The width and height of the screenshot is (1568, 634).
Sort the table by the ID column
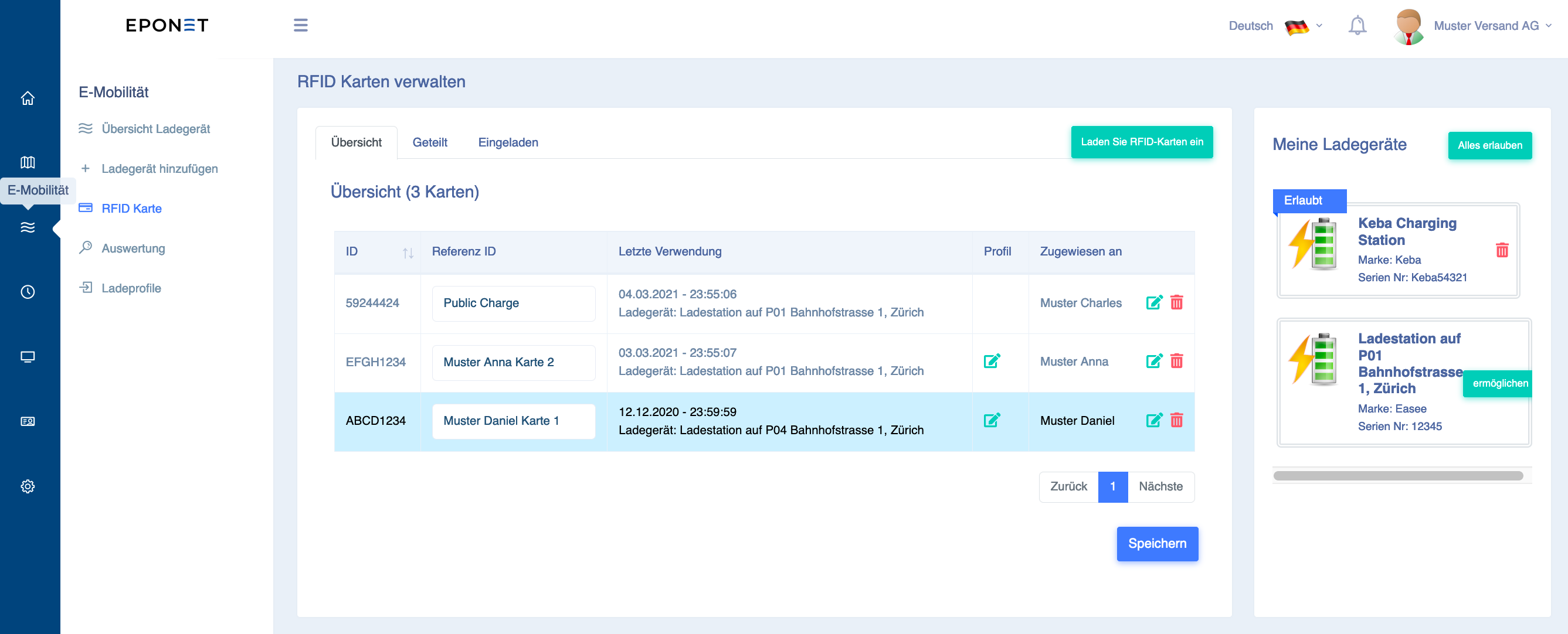[408, 253]
